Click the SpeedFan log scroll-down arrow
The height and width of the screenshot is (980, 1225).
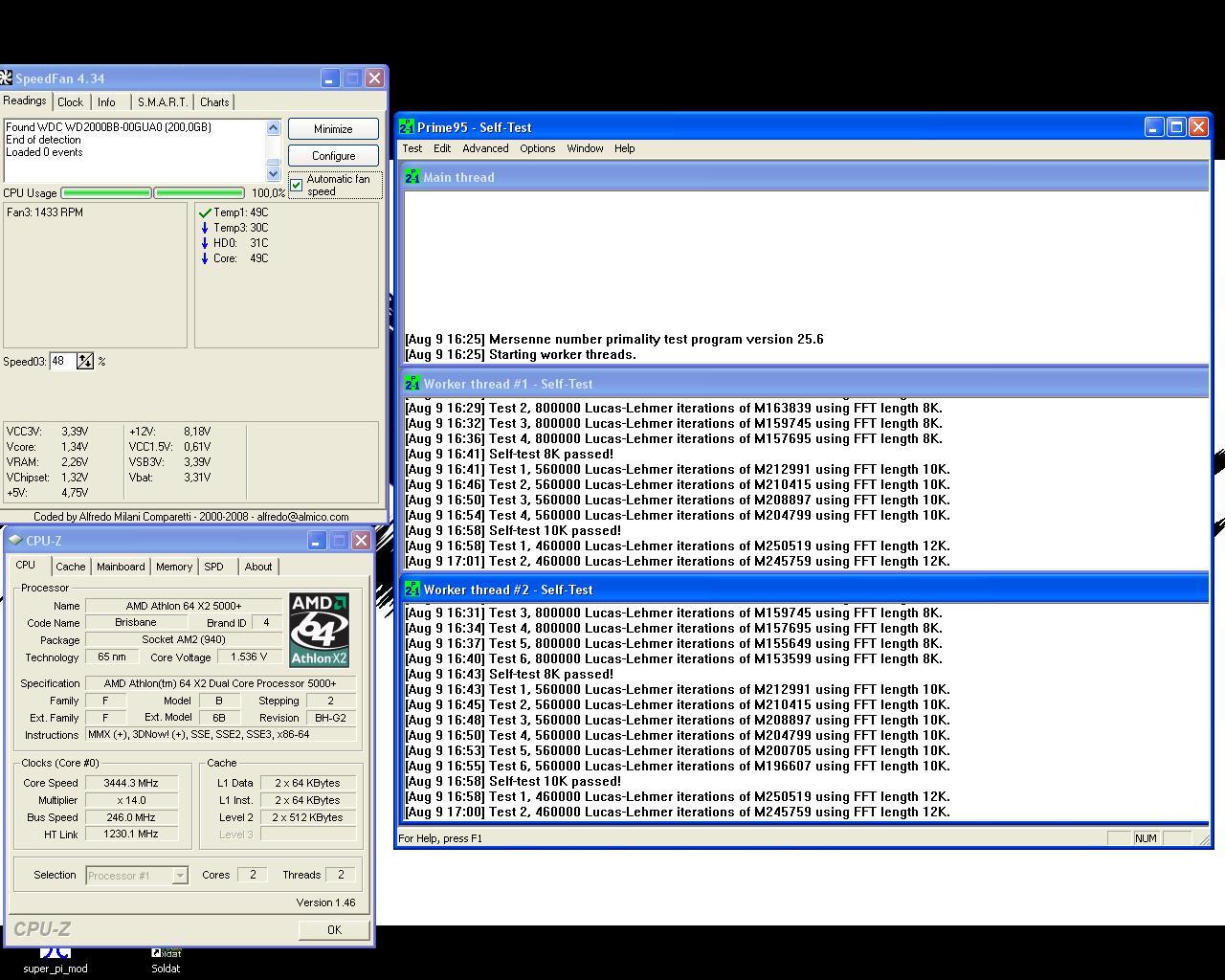click(273, 173)
